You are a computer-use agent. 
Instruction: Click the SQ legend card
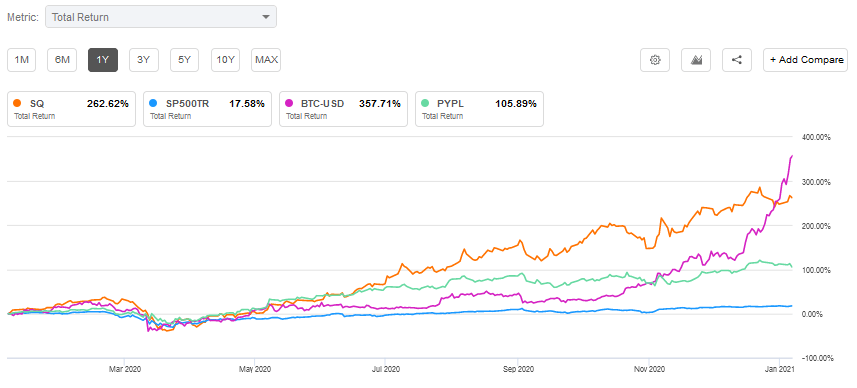coord(71,109)
